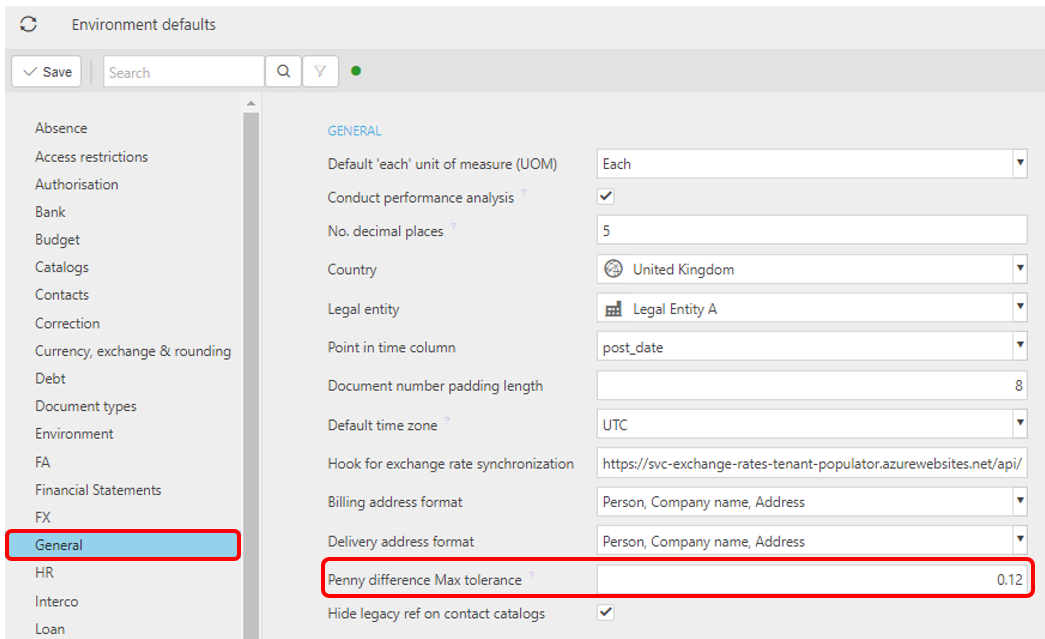Click Document number padding length field
This screenshot has height=639, width=1045.
tap(812, 385)
